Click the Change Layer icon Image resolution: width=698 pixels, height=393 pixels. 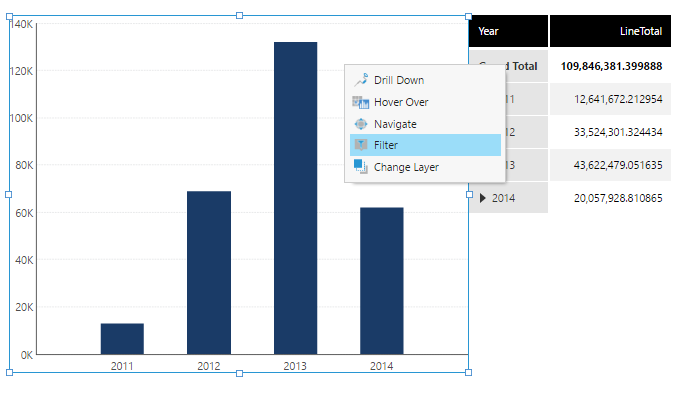[361, 167]
